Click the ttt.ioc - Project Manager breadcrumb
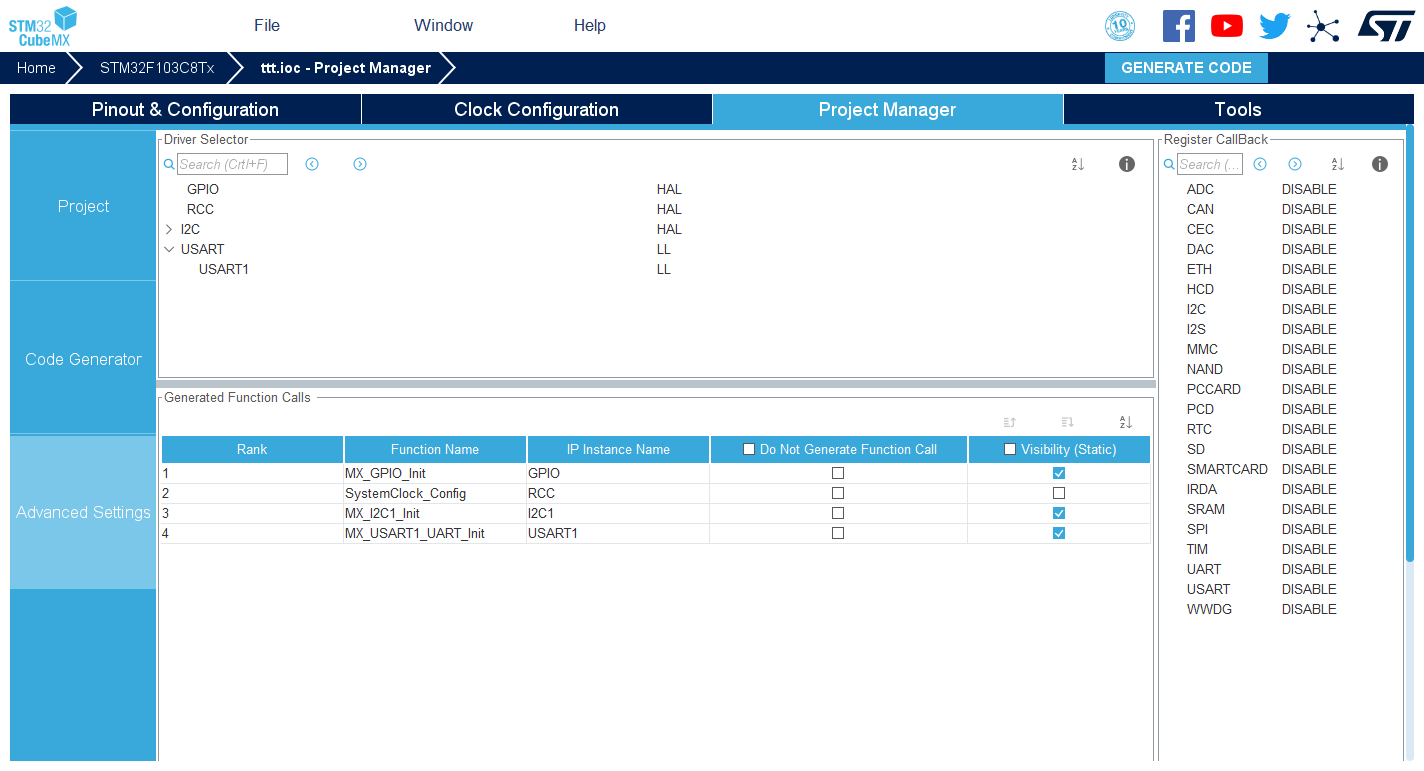Viewport: 1424px width, 771px height. 346,68
